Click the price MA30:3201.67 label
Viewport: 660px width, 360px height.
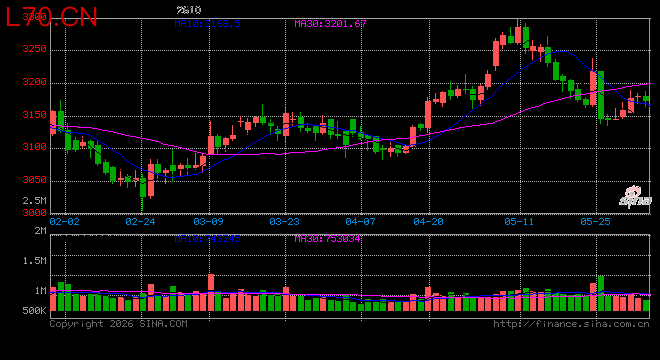[330, 24]
